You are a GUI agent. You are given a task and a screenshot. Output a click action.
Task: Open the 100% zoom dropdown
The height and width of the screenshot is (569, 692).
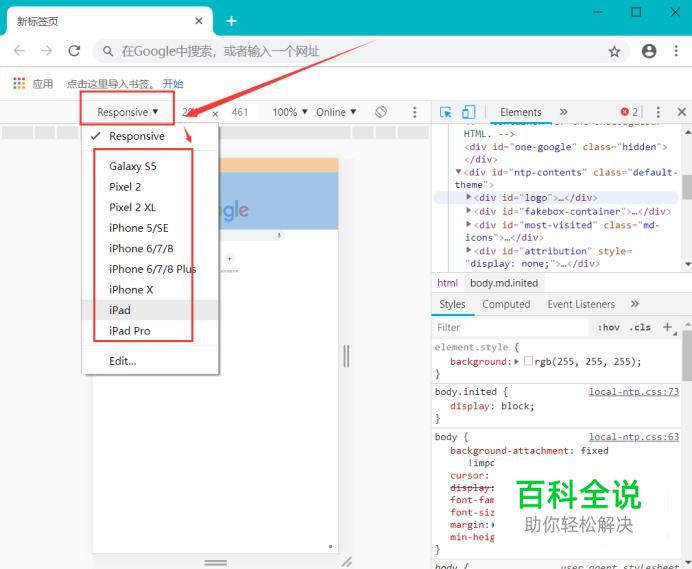290,112
